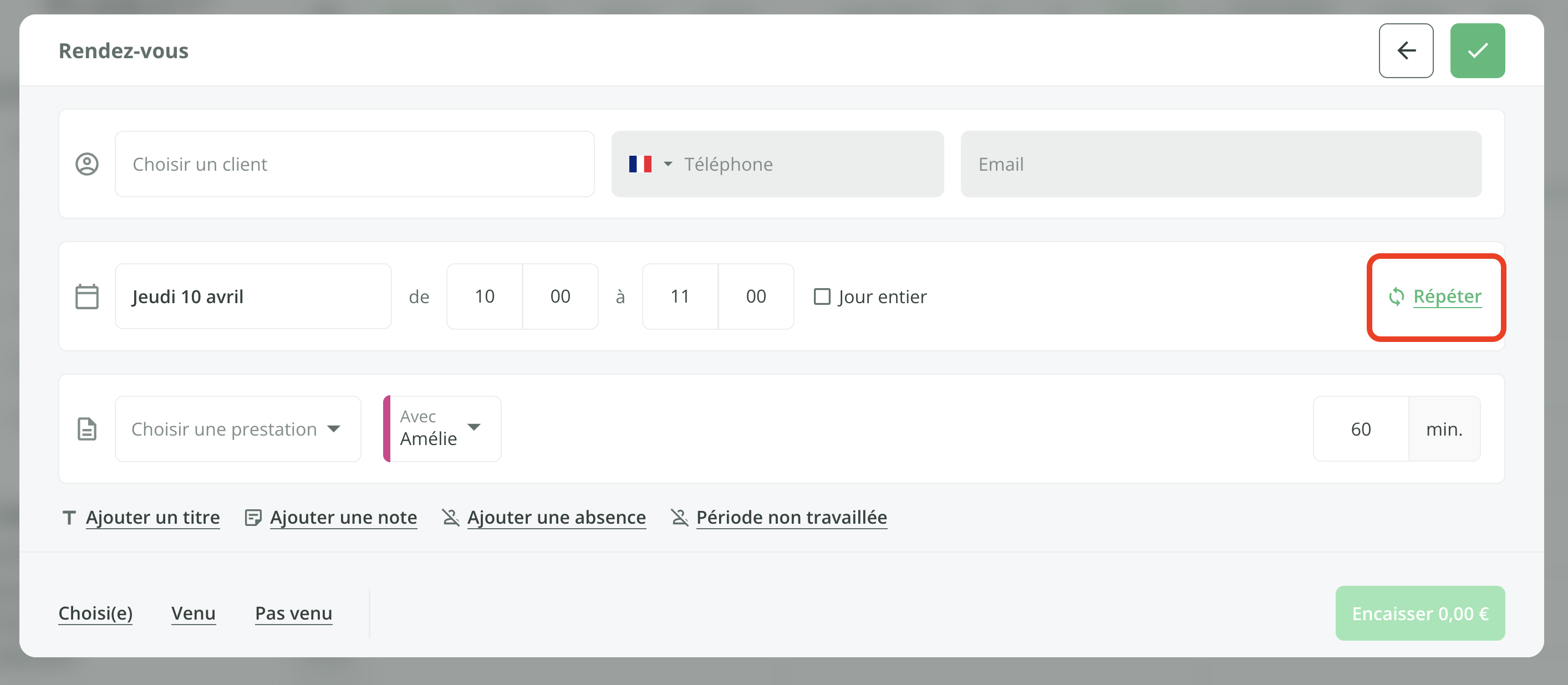Viewport: 1568px width, 685px height.
Task: Click the calendar icon beside date
Action: (87, 297)
